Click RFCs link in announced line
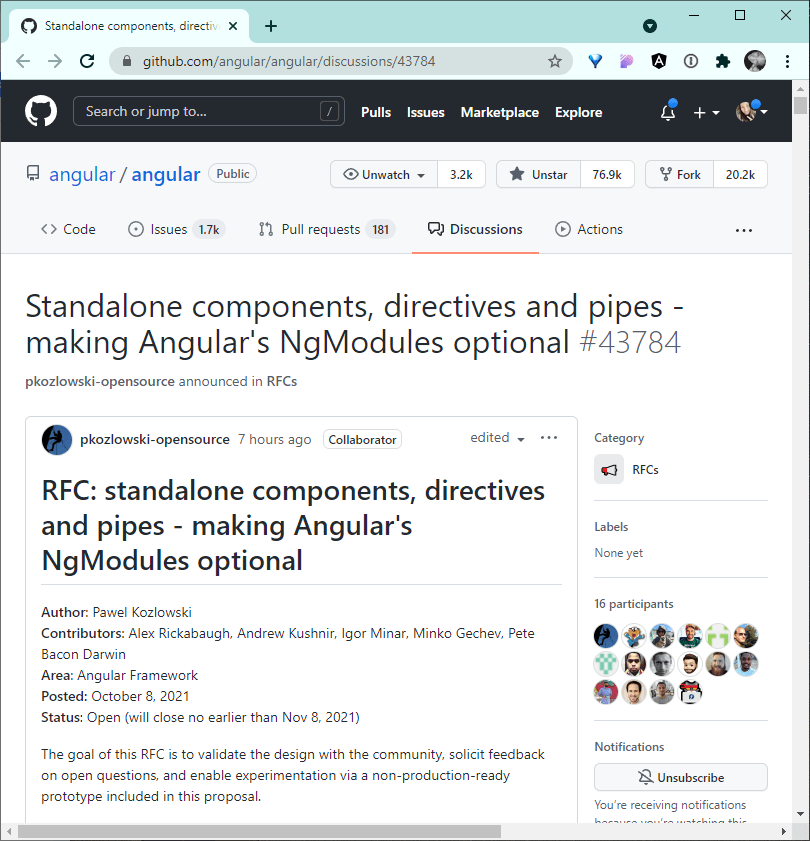The width and height of the screenshot is (810, 841). (282, 381)
